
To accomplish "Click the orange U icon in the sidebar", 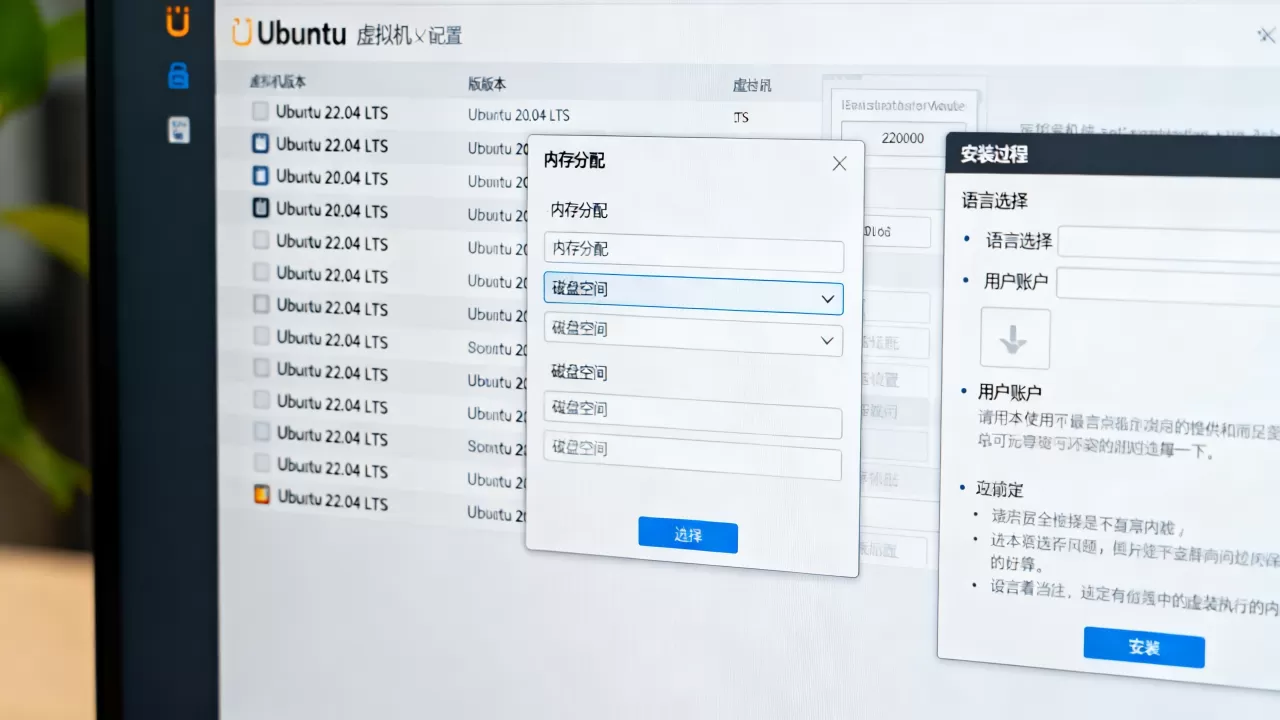I will [x=178, y=21].
